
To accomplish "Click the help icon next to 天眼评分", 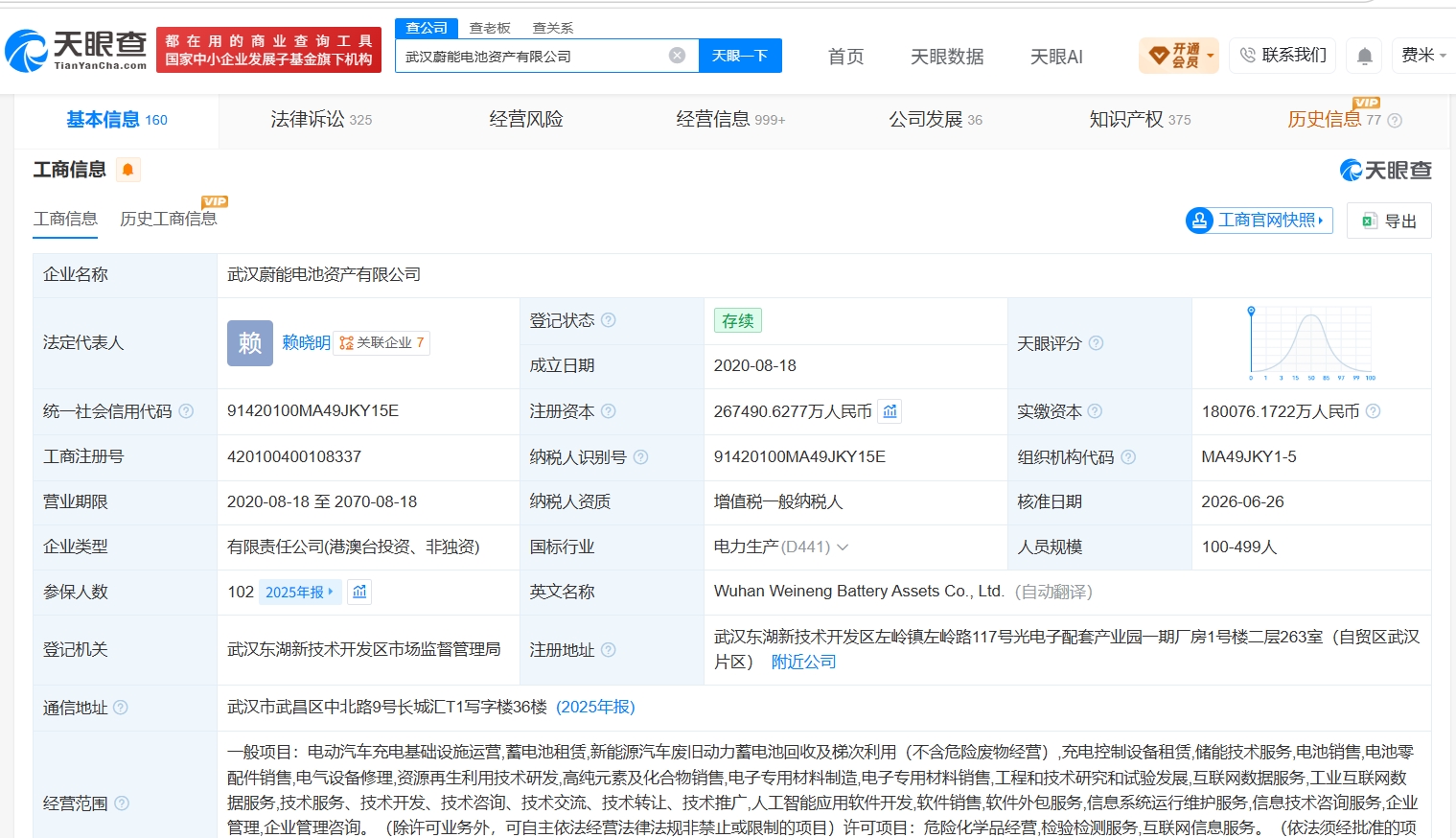I will pos(1096,343).
